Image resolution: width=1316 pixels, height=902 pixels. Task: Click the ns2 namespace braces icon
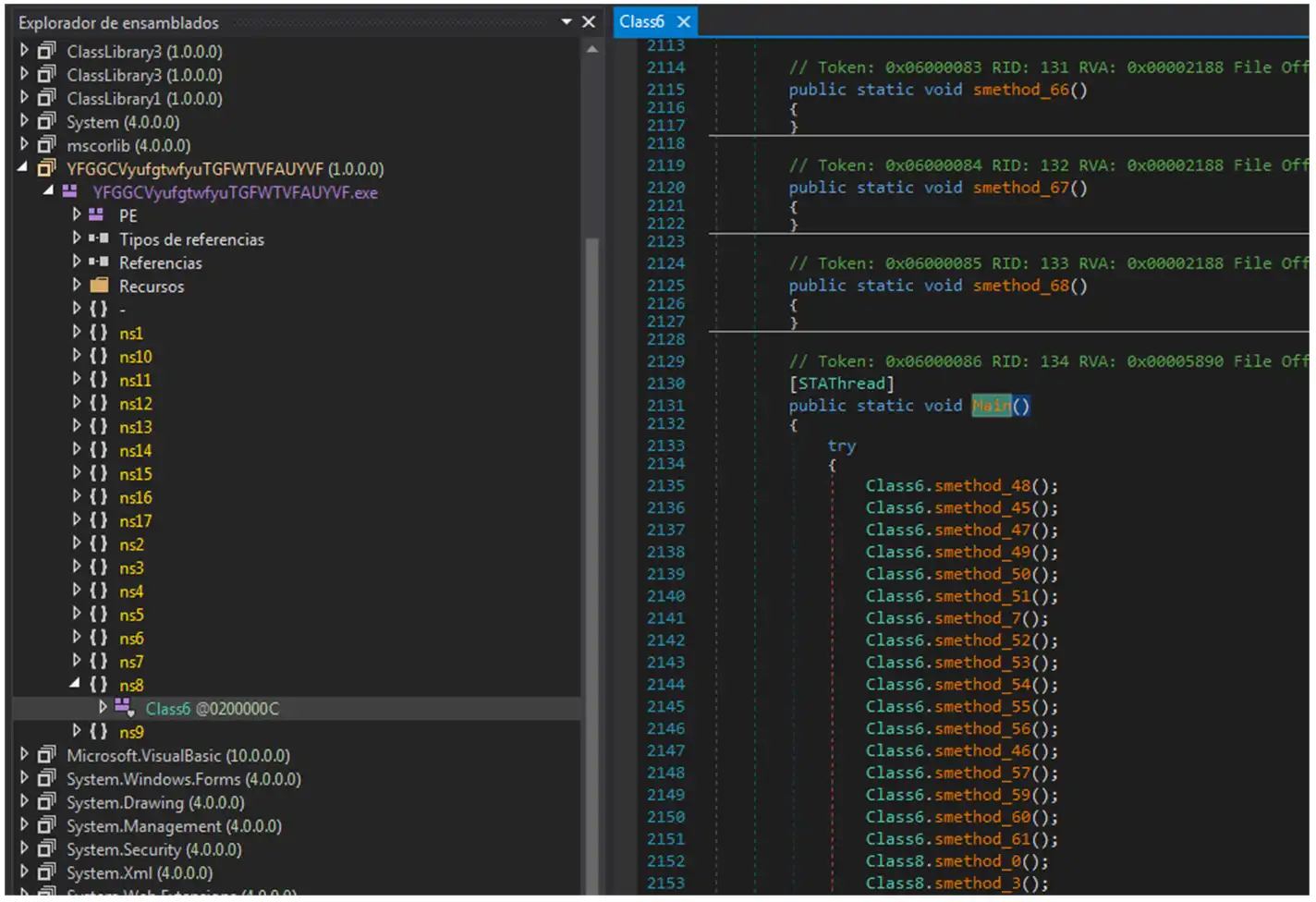[x=99, y=544]
